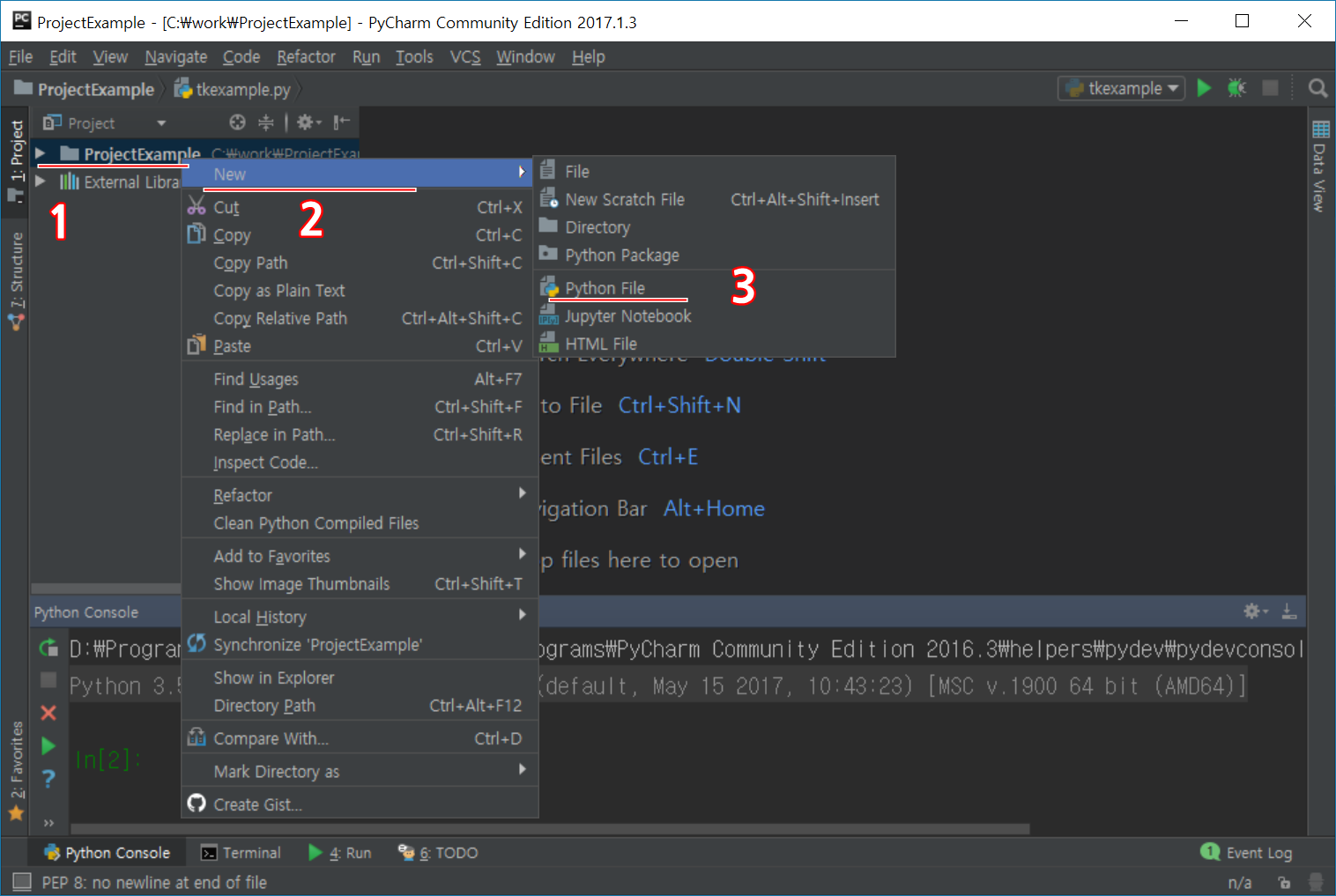Select Show in Explorer menu entry

click(x=274, y=678)
